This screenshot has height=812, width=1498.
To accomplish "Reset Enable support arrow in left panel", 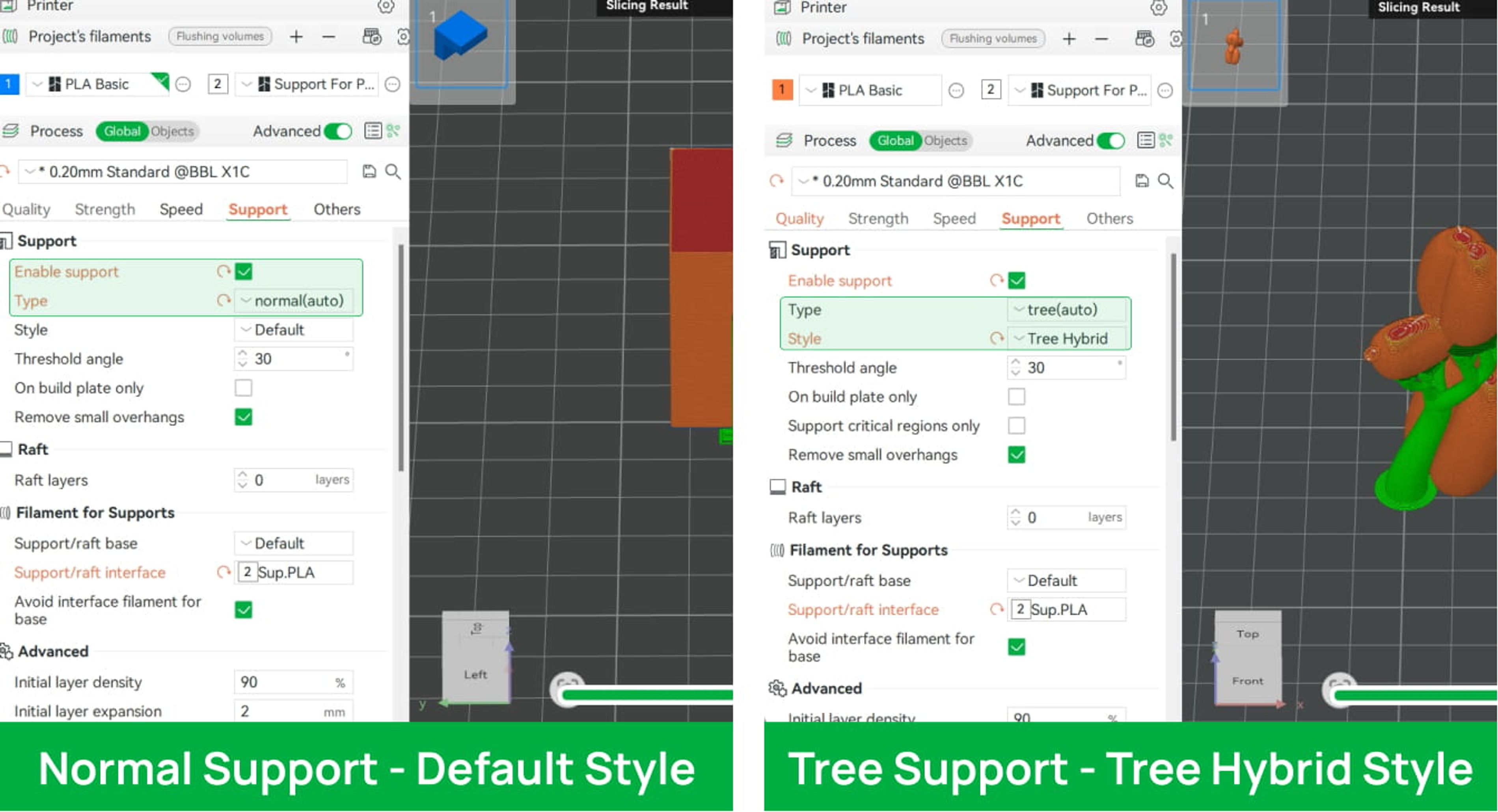I will click(x=223, y=272).
